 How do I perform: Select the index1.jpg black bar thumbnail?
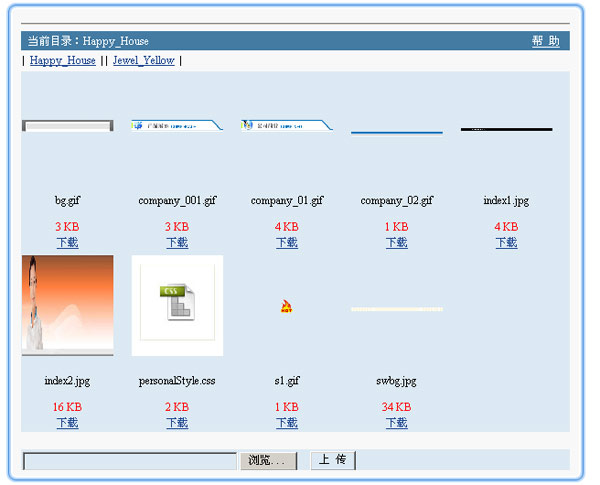point(506,129)
